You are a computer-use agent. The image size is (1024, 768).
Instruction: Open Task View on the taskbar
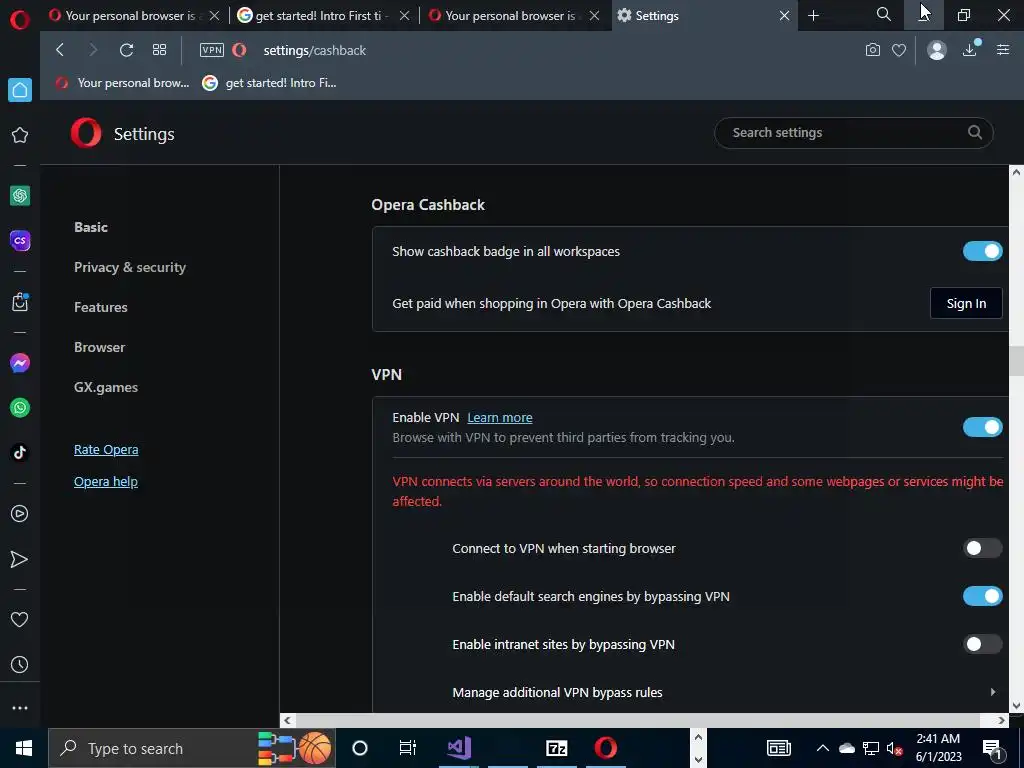(408, 748)
